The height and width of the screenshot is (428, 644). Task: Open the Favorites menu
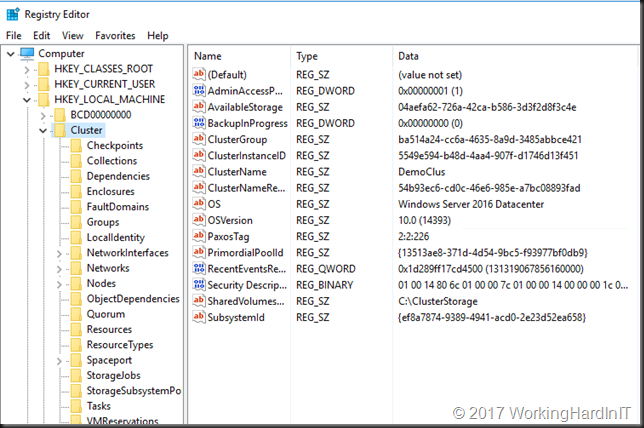click(x=115, y=36)
